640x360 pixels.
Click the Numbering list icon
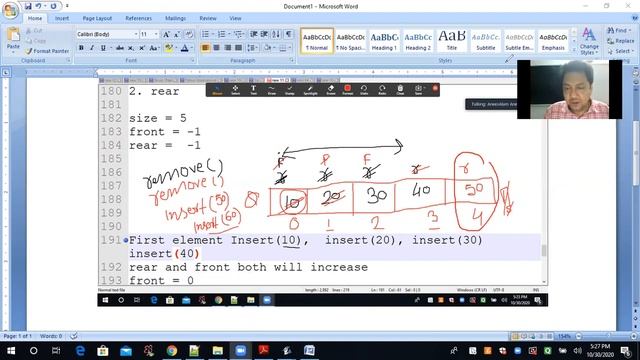222,34
